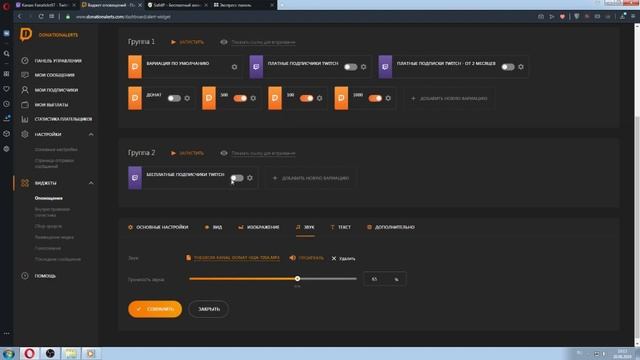Screen dimensions: 640x360
Task: Switch to the Text settings tab
Action: click(340, 227)
